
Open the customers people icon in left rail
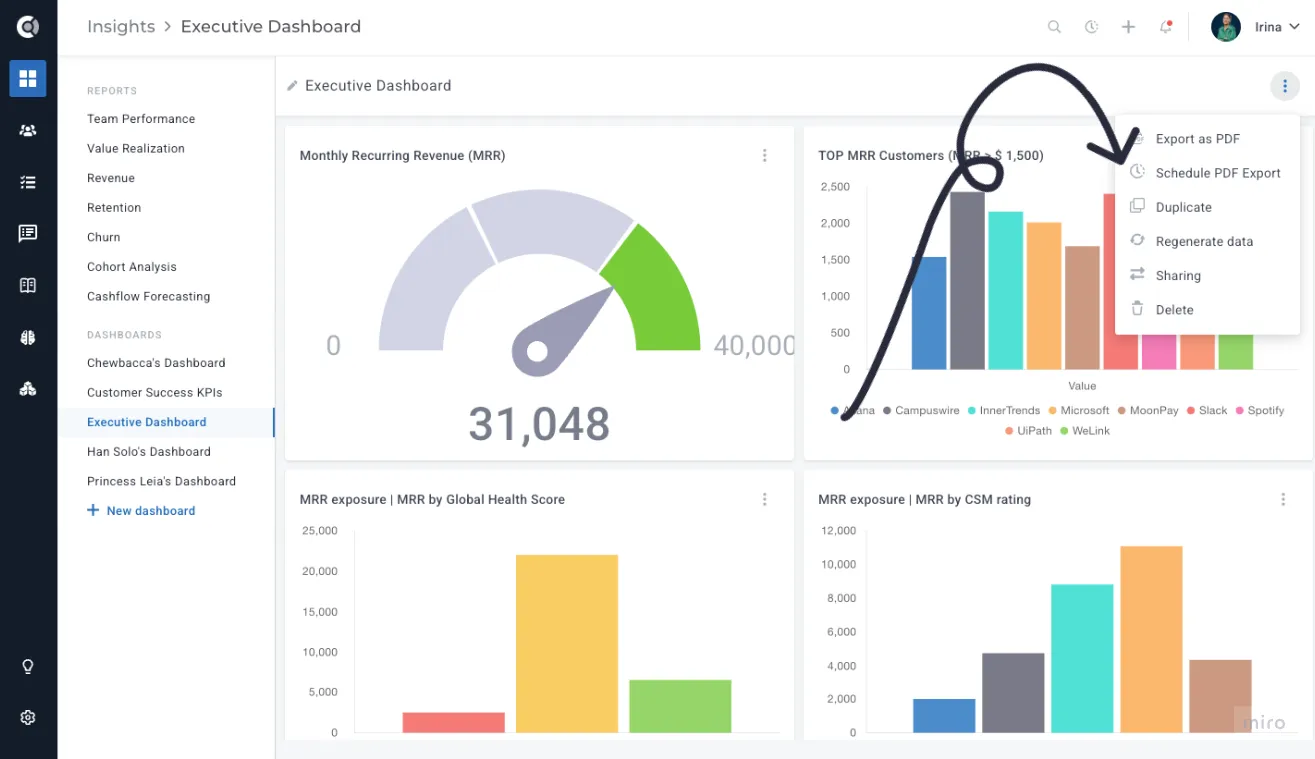(x=28, y=130)
